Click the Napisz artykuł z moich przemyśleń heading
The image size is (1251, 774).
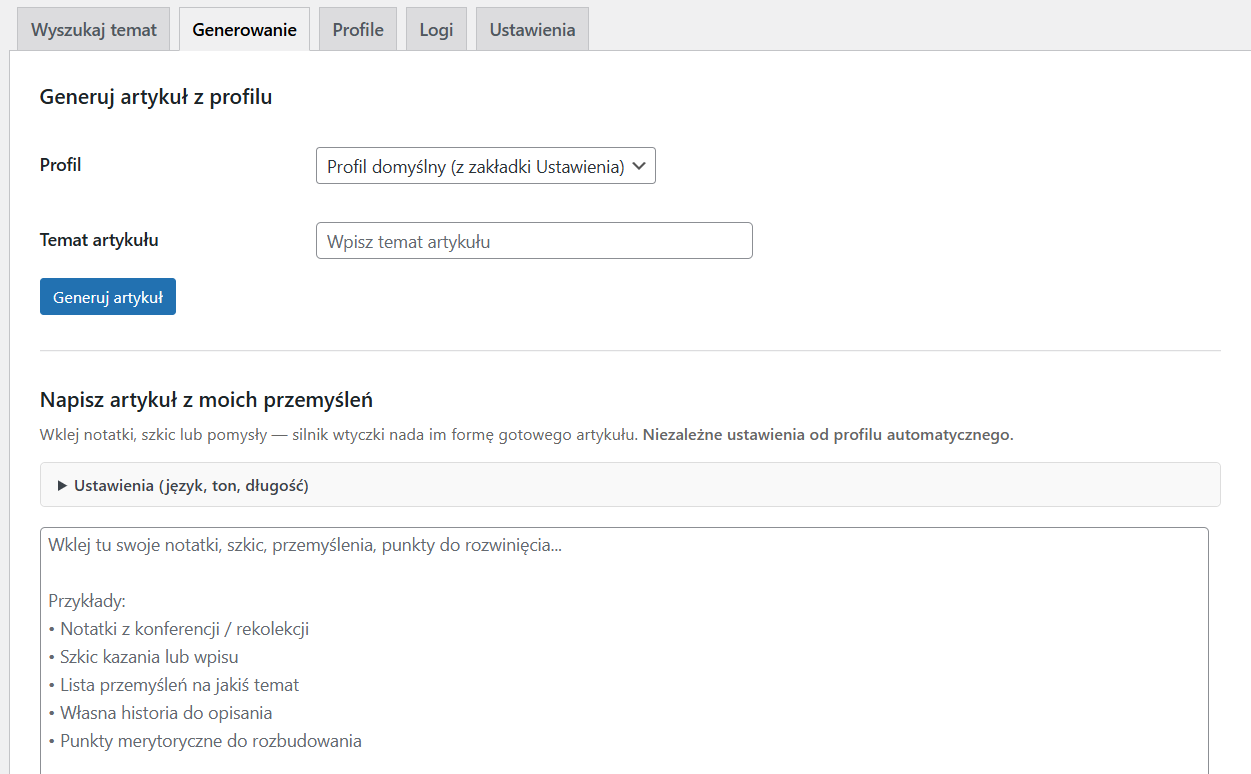click(x=206, y=400)
